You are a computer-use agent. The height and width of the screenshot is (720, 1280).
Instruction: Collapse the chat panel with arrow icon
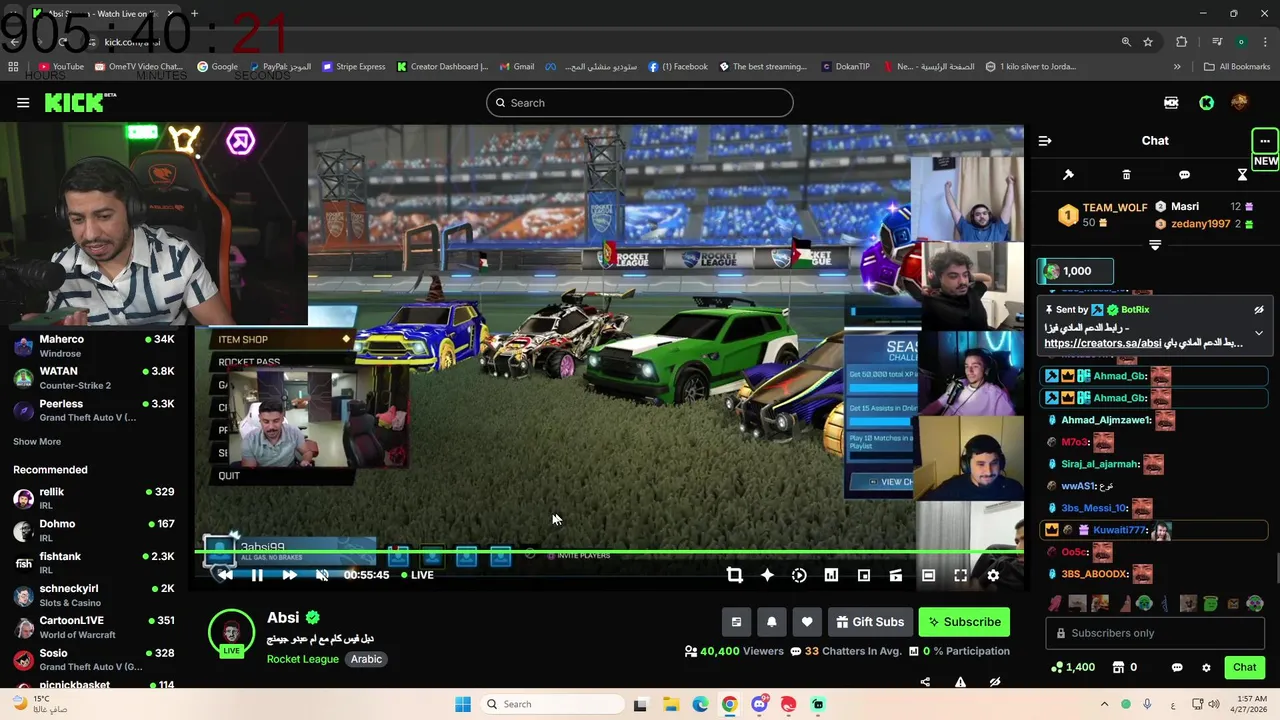1045,141
